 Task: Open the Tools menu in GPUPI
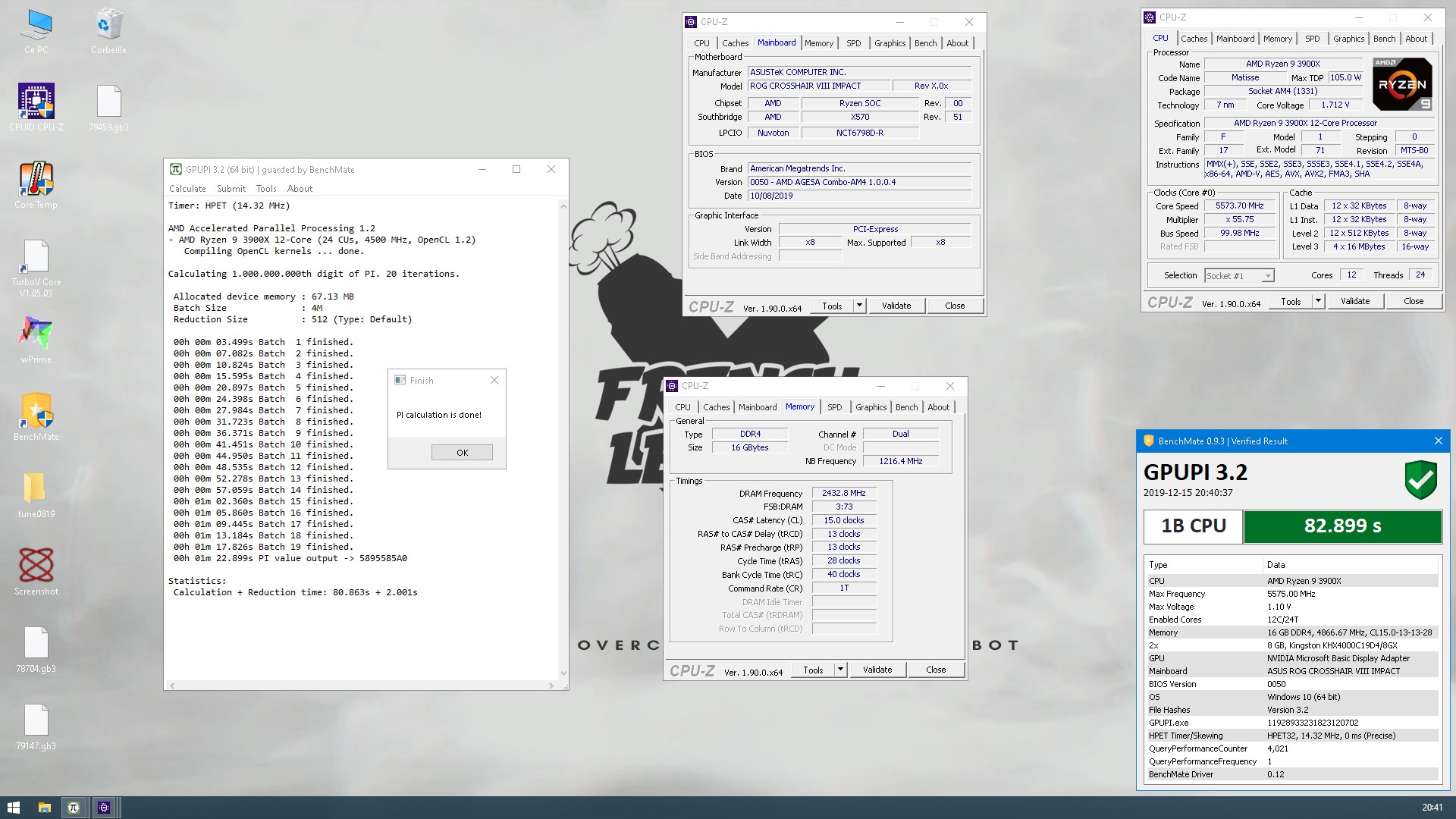pyautogui.click(x=266, y=189)
